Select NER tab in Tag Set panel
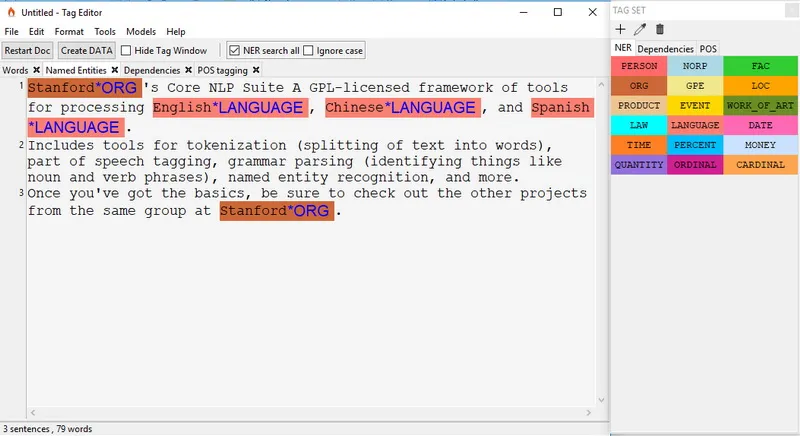 click(x=623, y=48)
